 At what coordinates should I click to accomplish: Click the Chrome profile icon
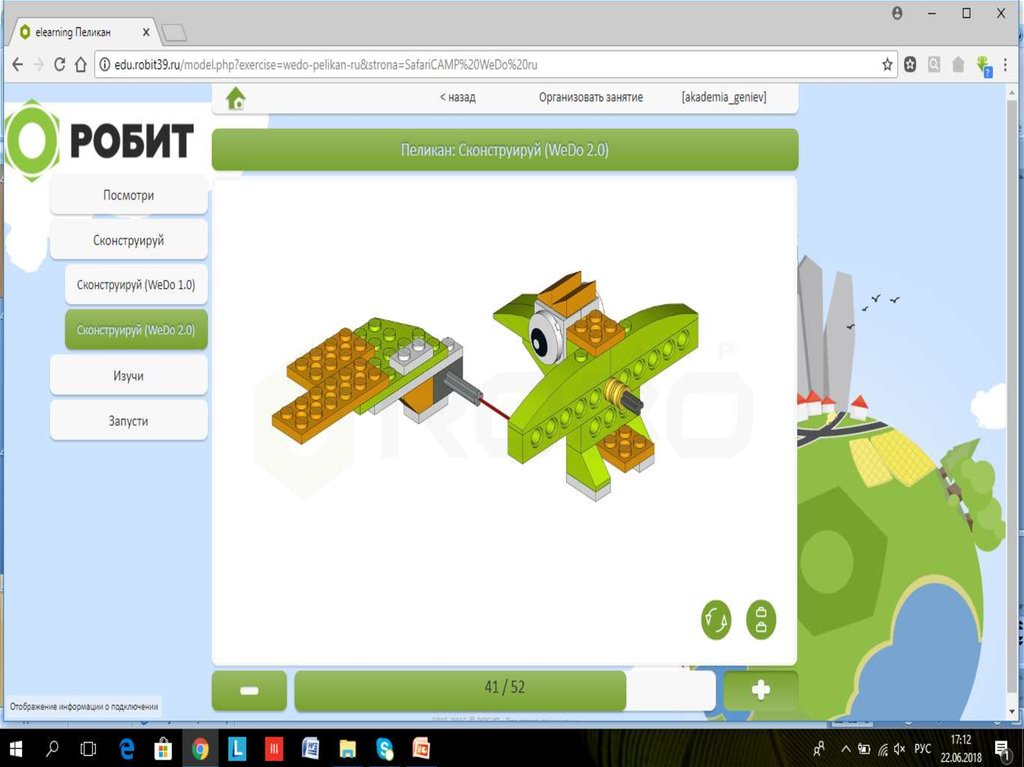coord(897,13)
